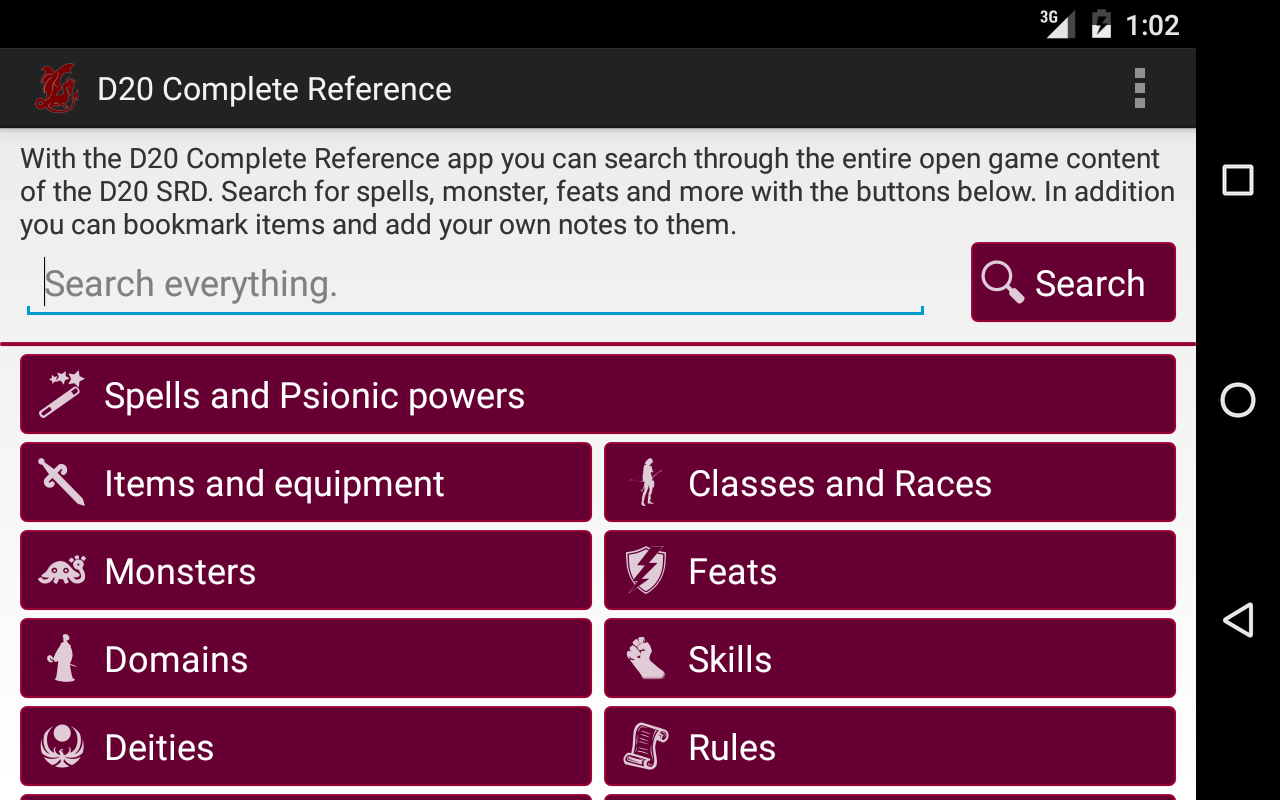Open the Skills category

coord(890,658)
